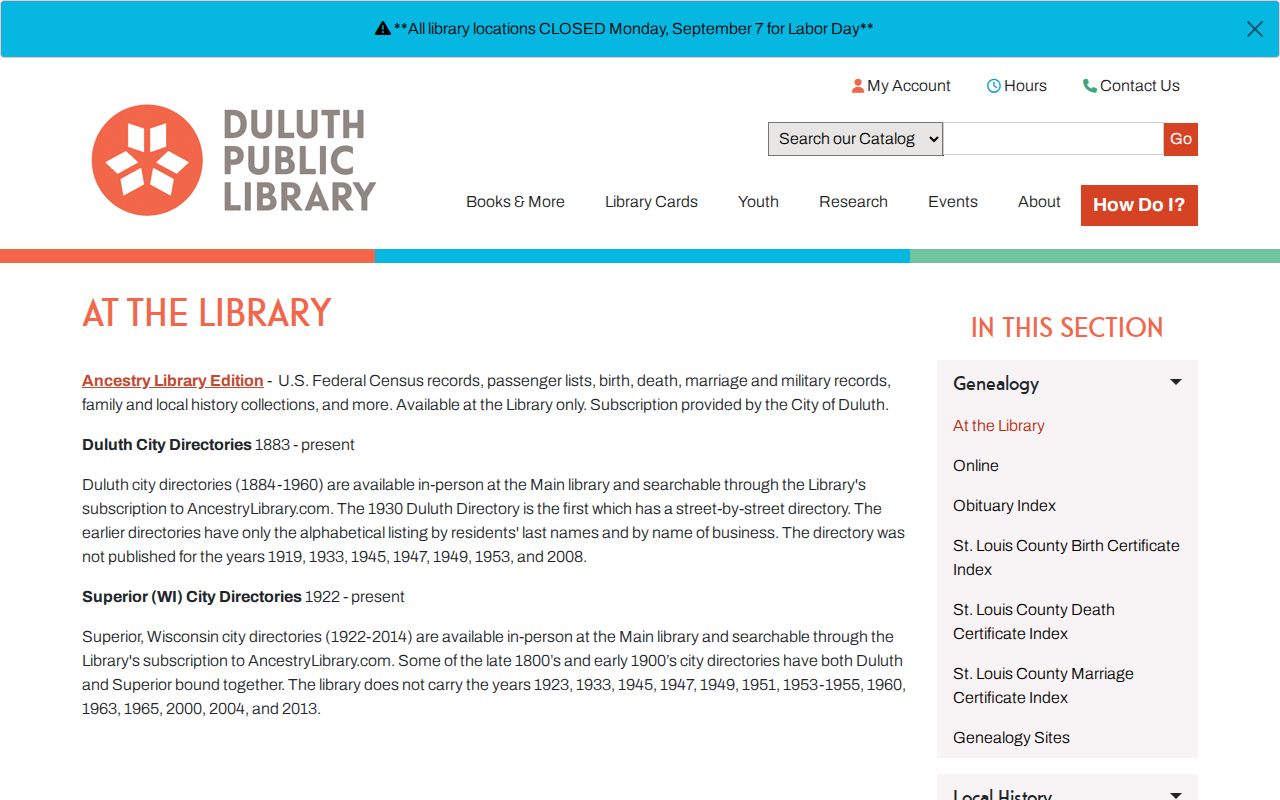The width and height of the screenshot is (1280, 800).
Task: Open St. Louis County Marriage Certificate Index
Action: (1043, 686)
